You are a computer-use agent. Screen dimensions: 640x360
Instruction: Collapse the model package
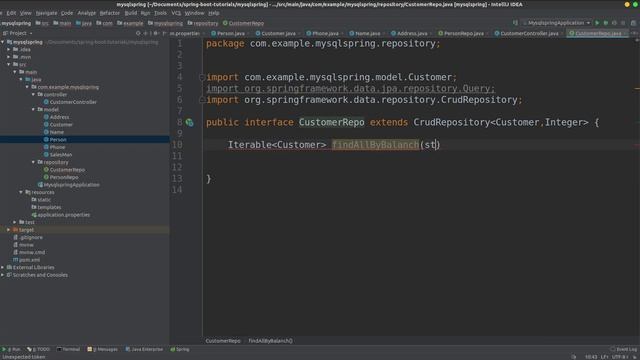tap(33, 109)
